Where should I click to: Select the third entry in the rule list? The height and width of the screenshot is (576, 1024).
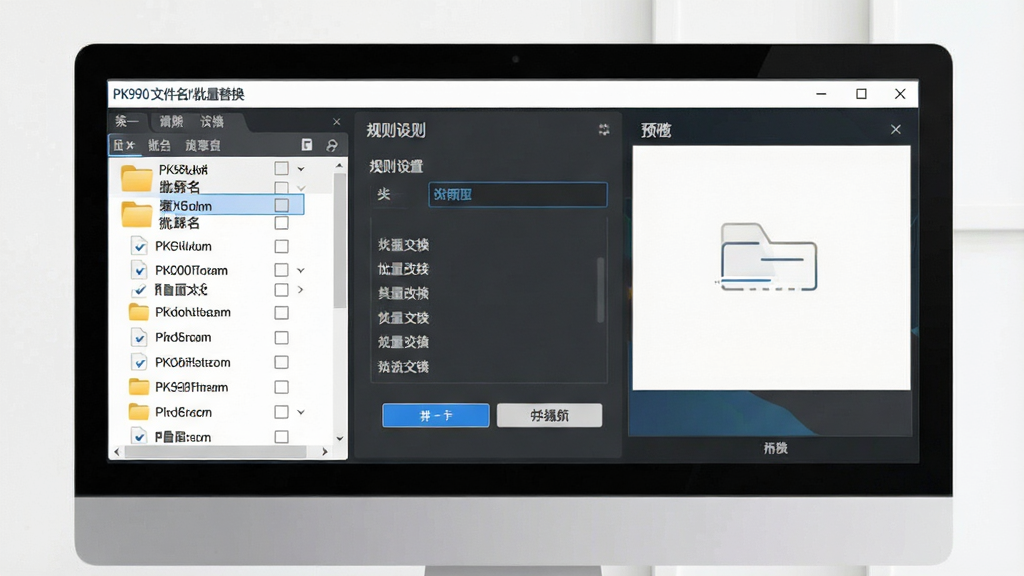404,293
